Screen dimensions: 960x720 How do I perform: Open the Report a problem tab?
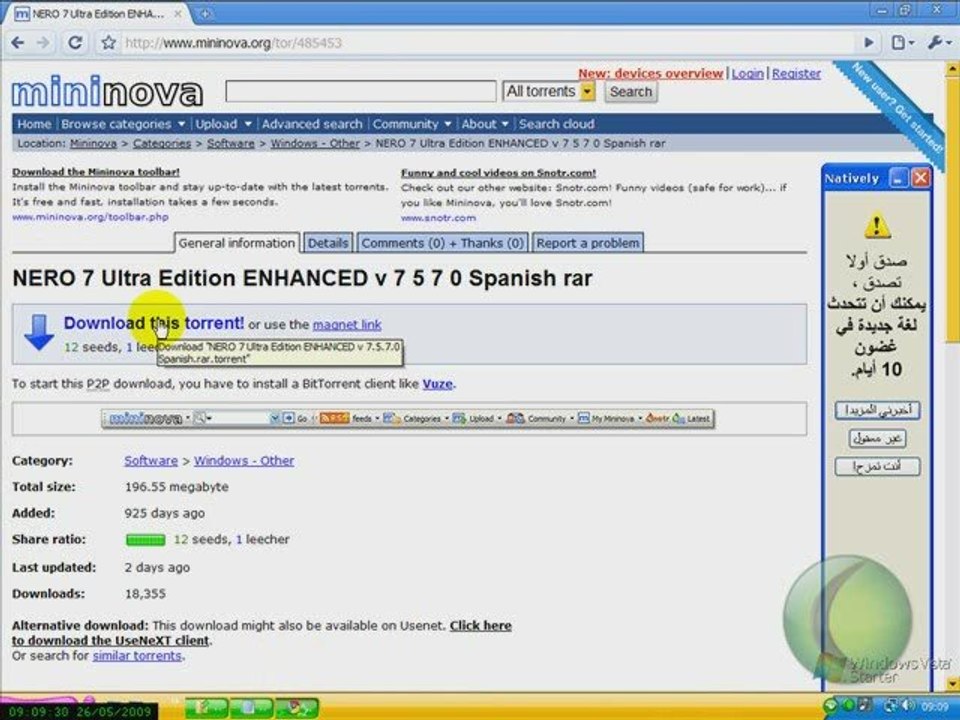588,243
